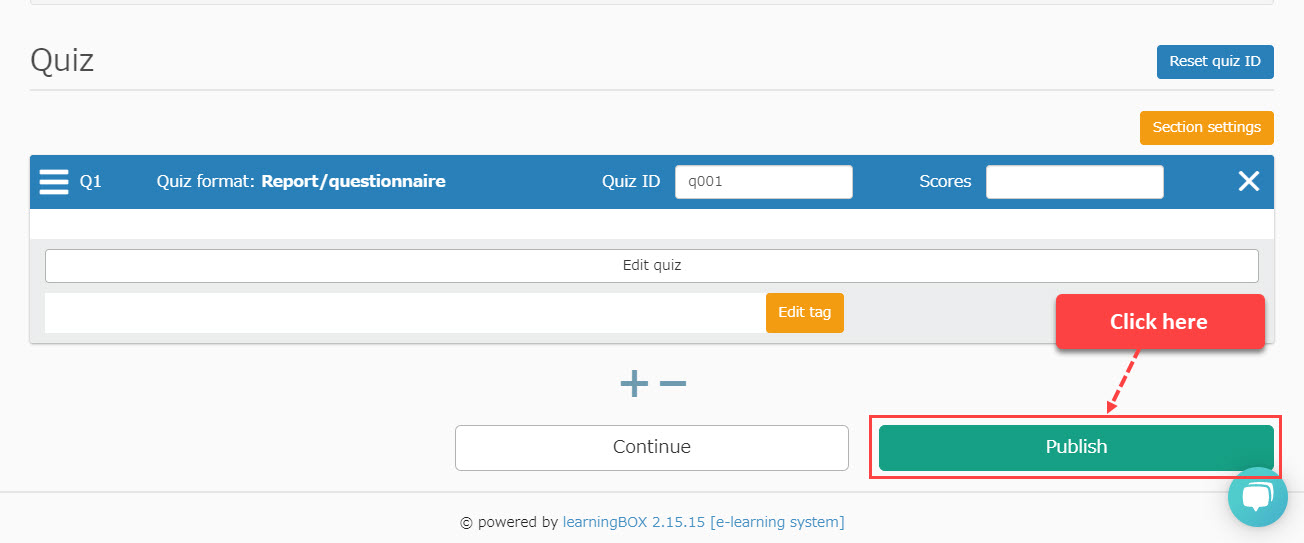This screenshot has height=543, width=1304.
Task: Click the red Click here callout
Action: (1159, 322)
